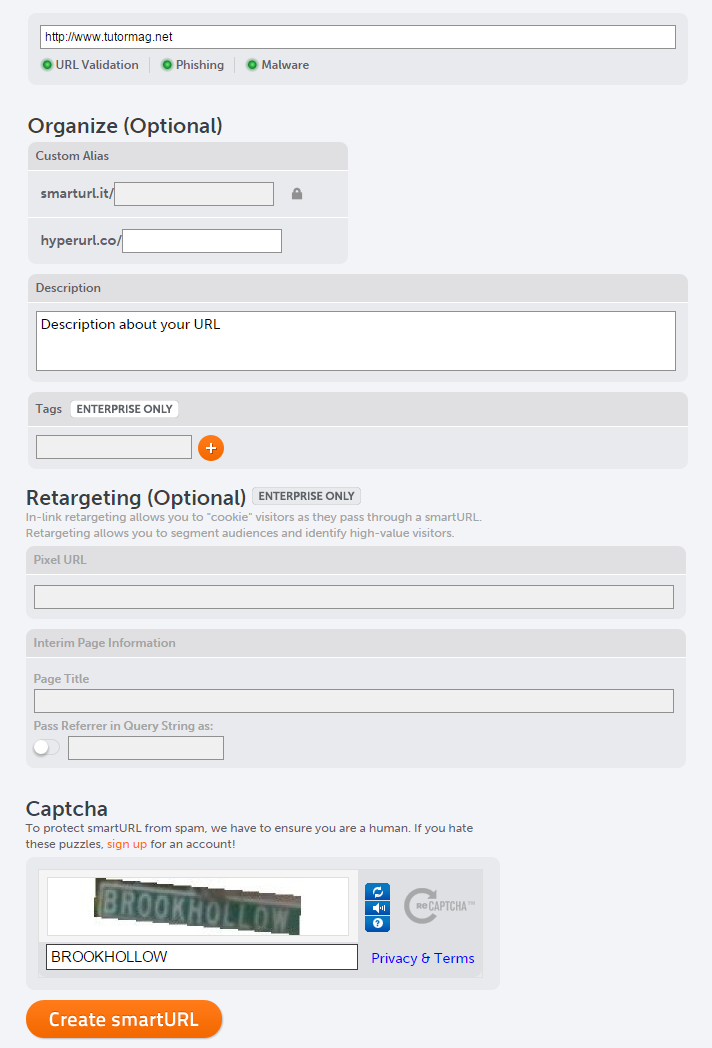712x1048 pixels.
Task: Click the reCAPTCHA refresh challenge icon
Action: click(377, 891)
